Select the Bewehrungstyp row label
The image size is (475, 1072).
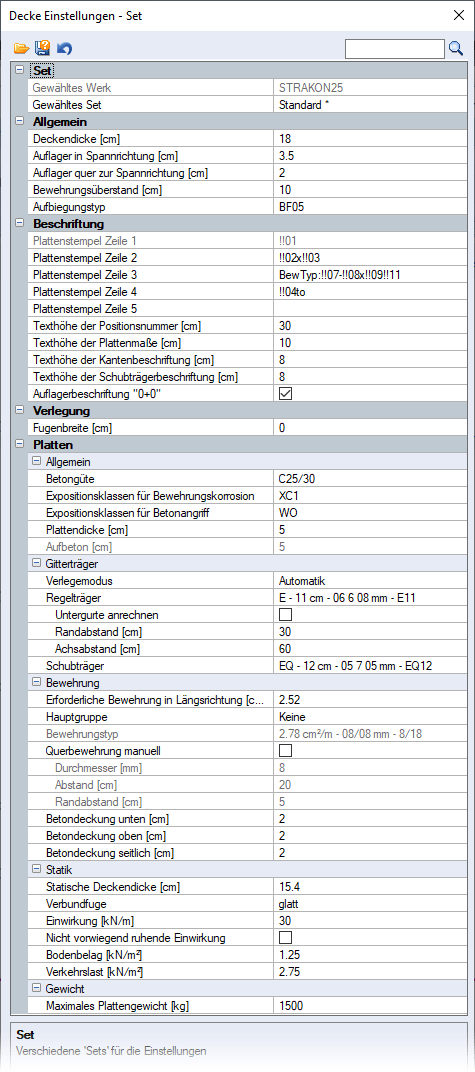(82, 734)
